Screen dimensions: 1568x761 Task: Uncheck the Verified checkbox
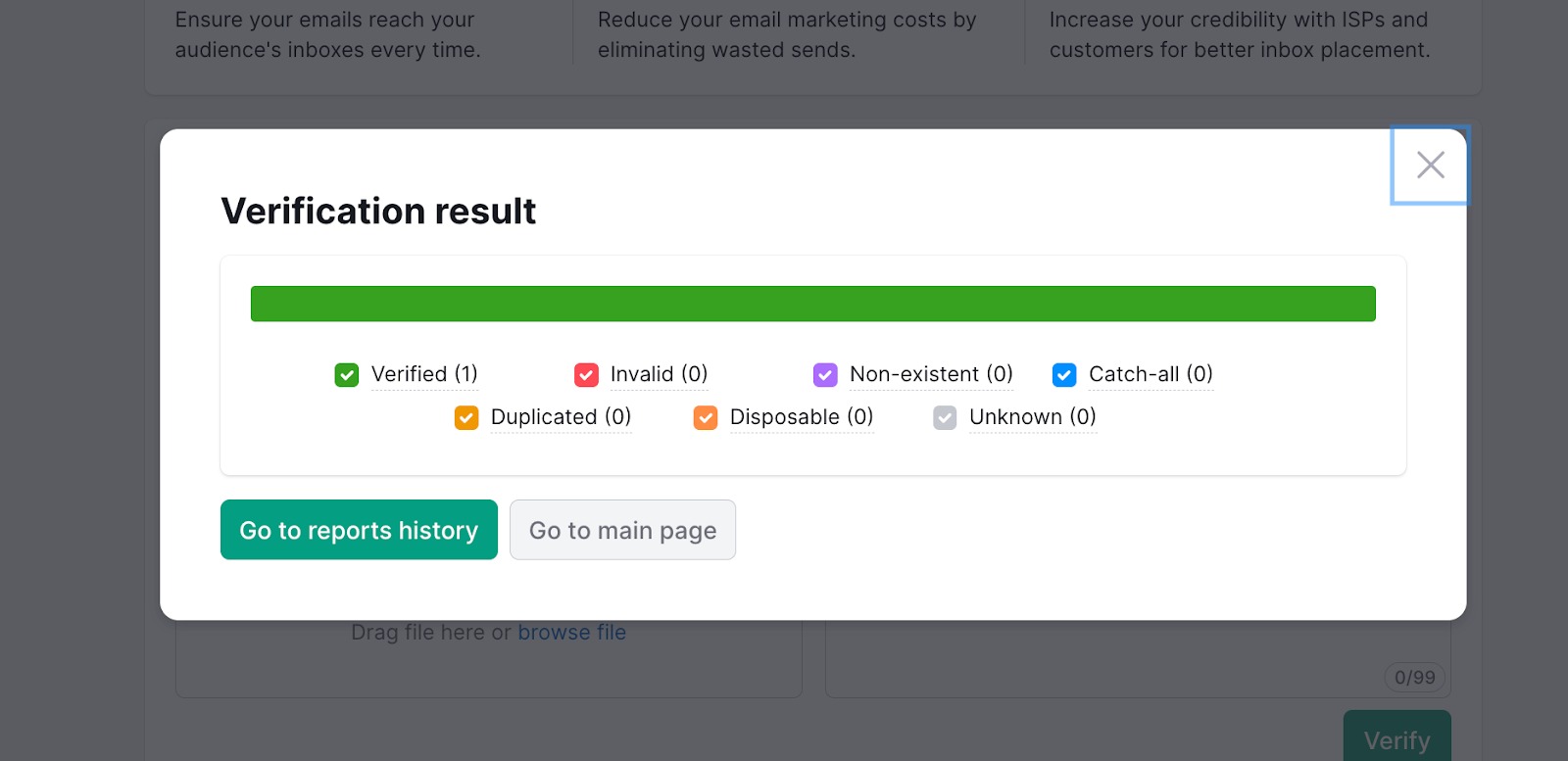(x=345, y=374)
